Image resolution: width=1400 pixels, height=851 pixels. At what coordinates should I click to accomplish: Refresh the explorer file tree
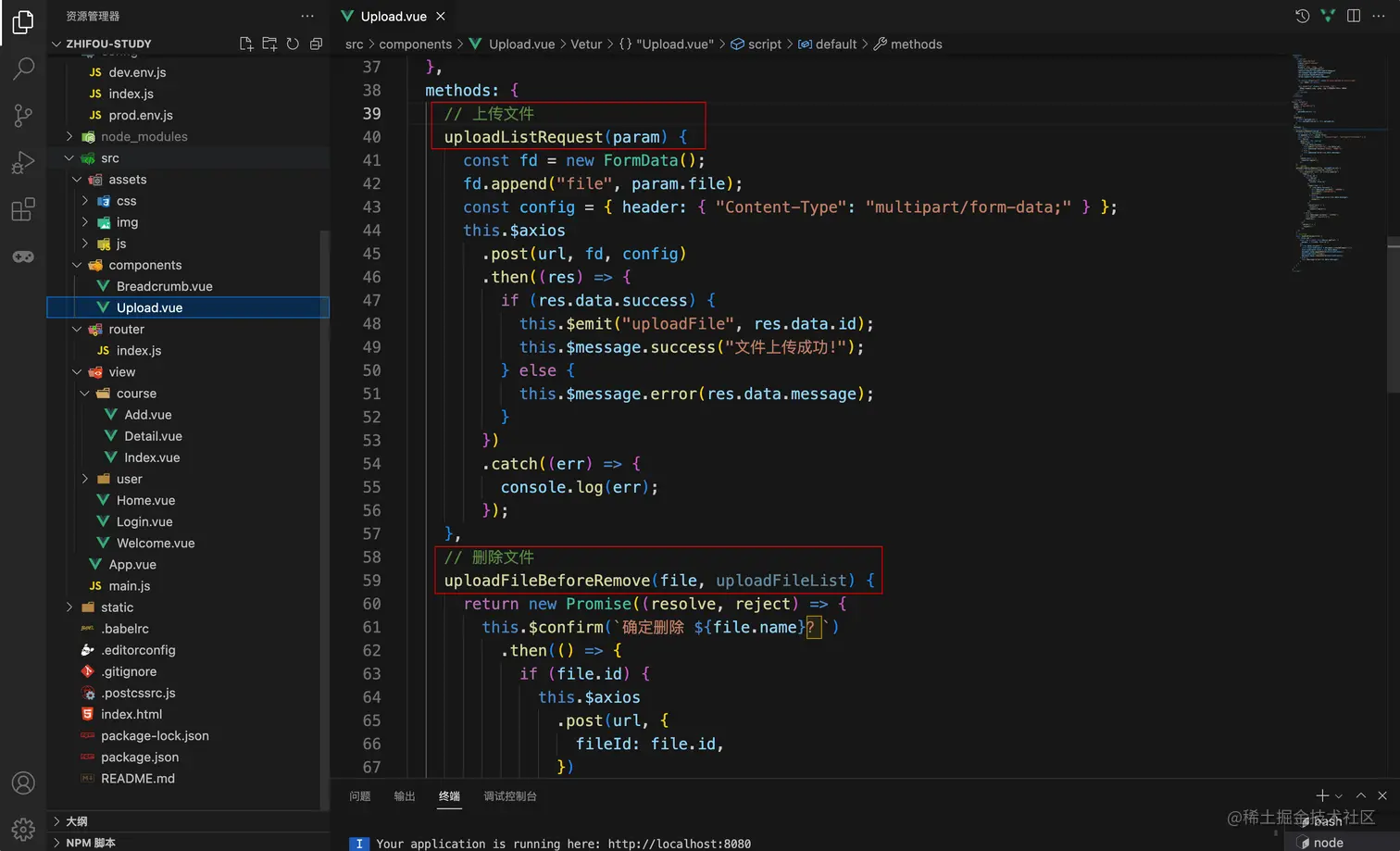point(293,44)
